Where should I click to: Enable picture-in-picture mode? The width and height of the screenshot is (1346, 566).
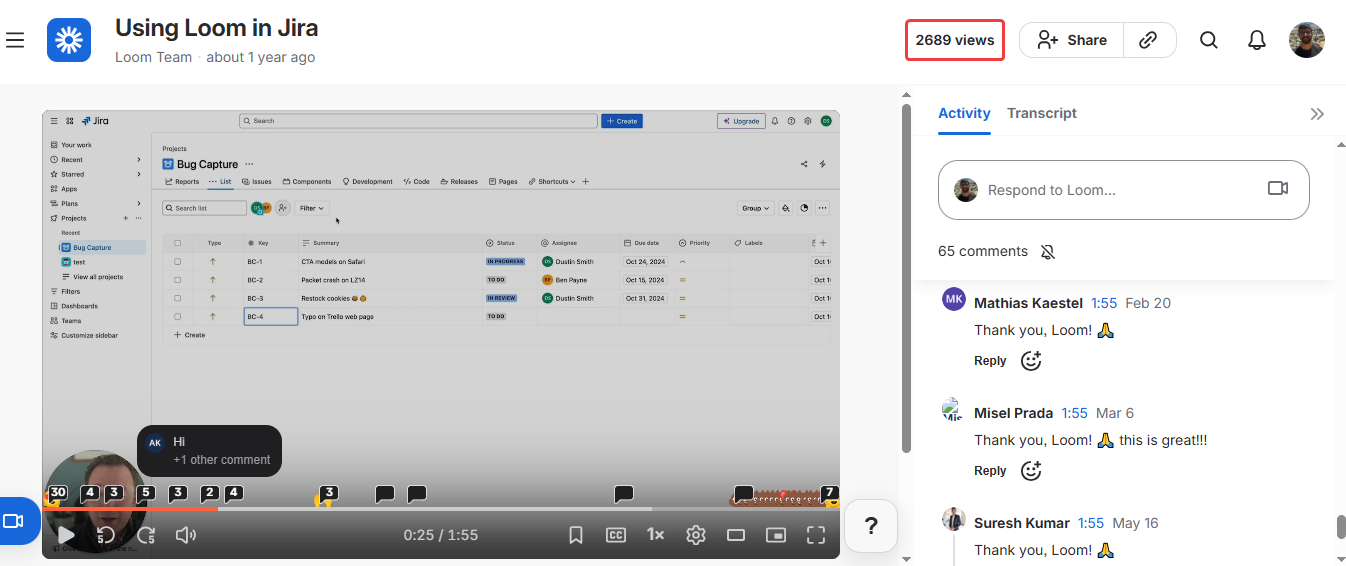[776, 535]
